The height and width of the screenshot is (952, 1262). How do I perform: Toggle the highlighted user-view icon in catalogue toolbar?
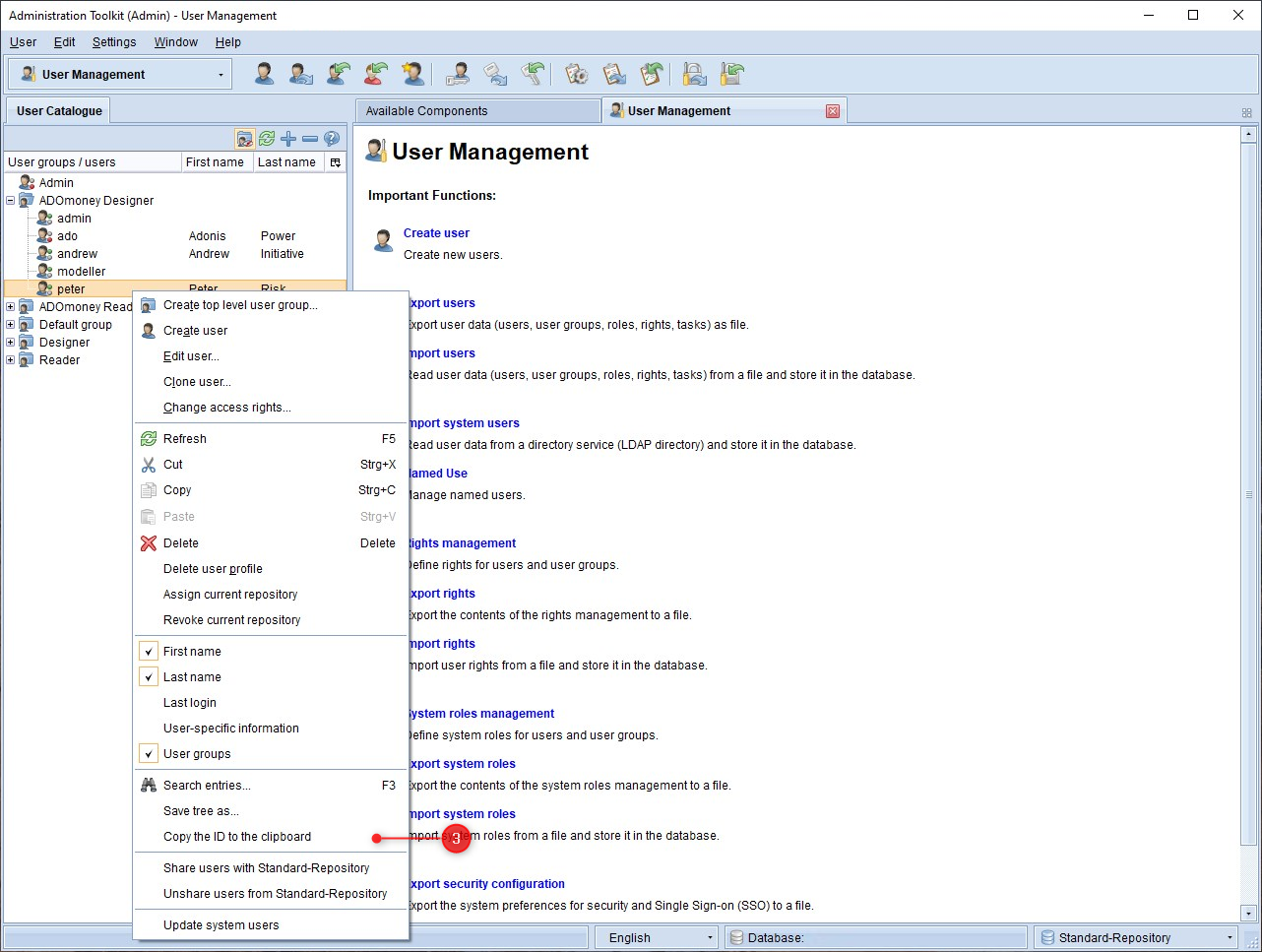point(245,139)
